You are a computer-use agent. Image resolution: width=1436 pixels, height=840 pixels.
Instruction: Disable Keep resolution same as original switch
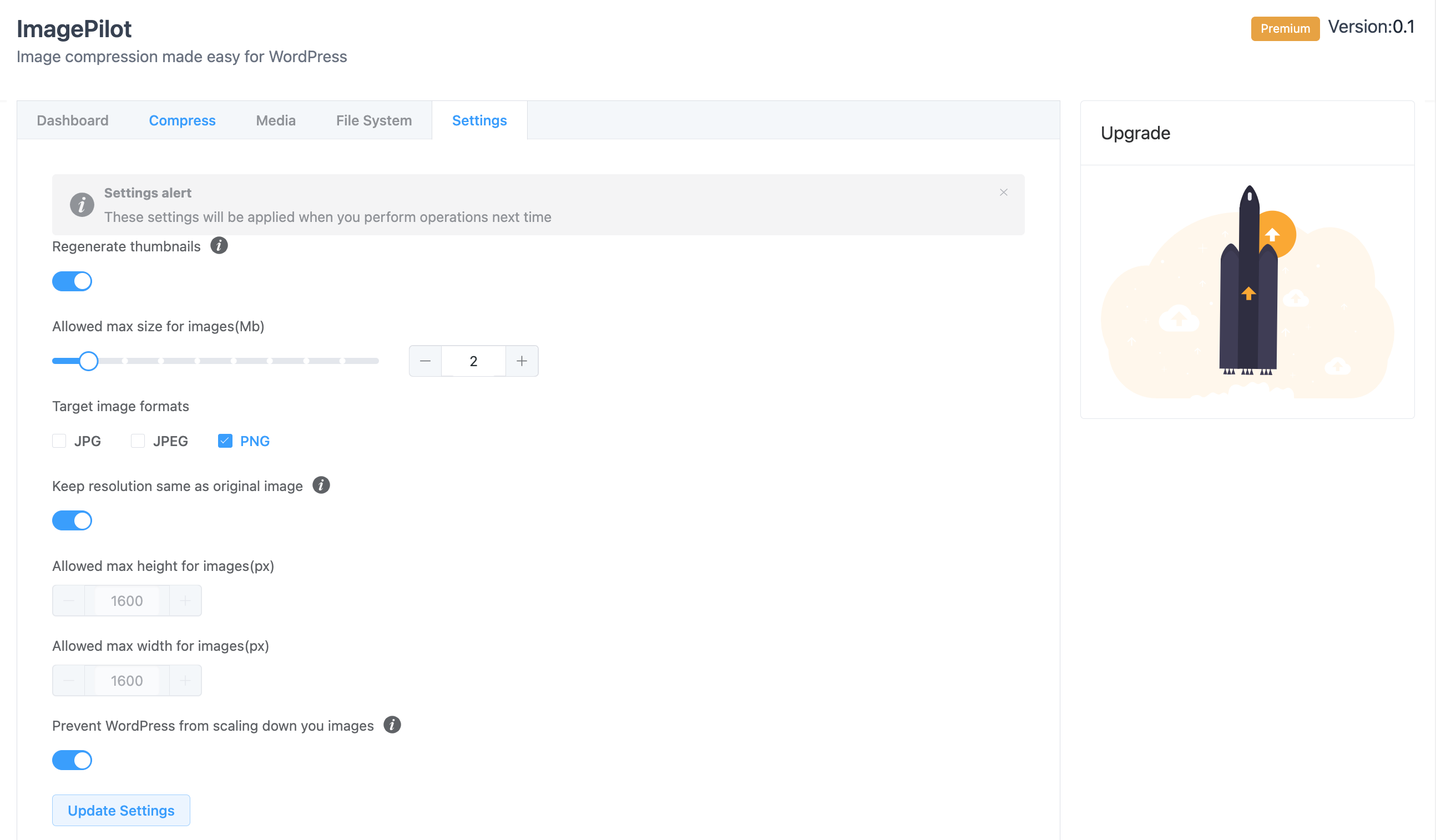click(72, 520)
